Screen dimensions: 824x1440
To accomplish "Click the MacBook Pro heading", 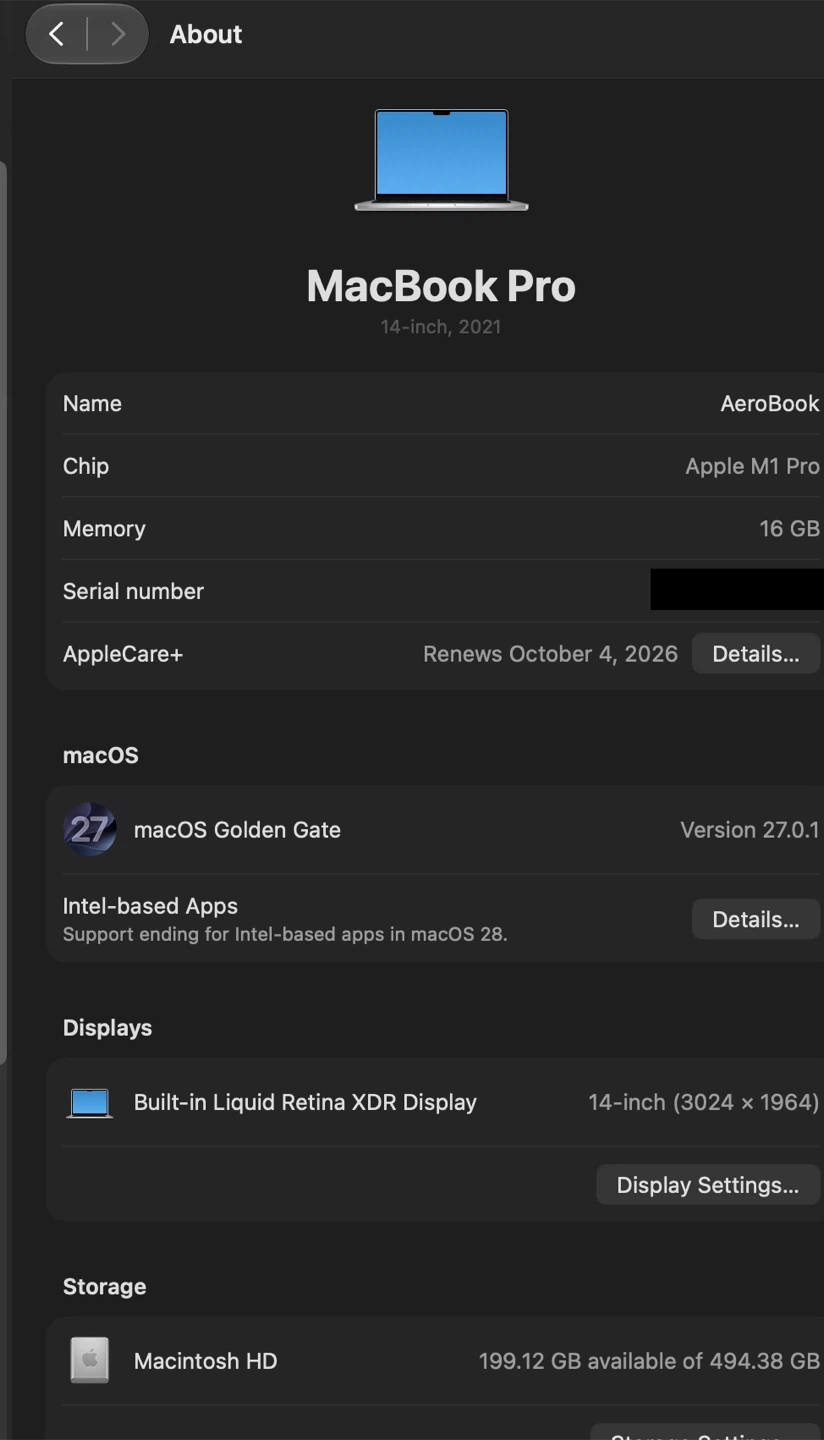I will point(441,286).
